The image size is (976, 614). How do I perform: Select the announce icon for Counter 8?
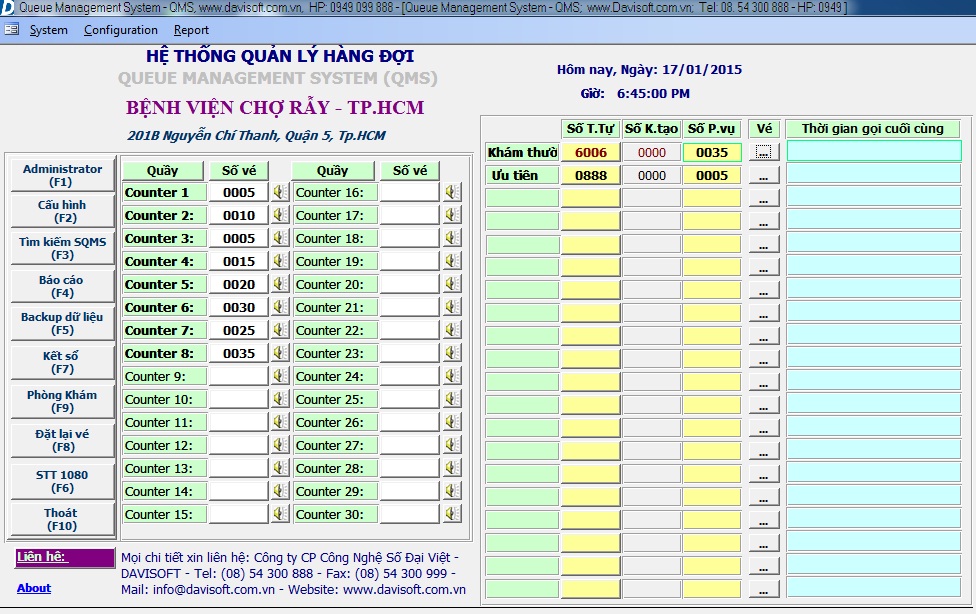pyautogui.click(x=277, y=353)
